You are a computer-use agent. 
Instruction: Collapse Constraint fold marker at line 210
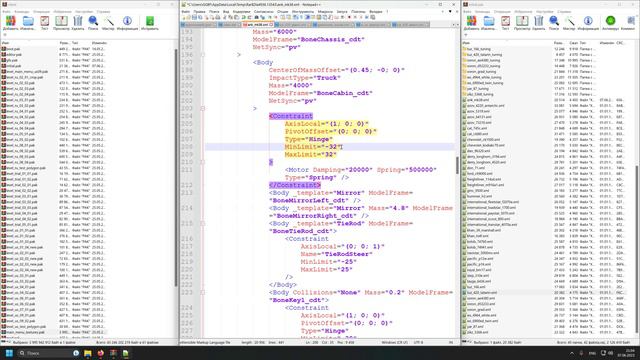[202, 162]
